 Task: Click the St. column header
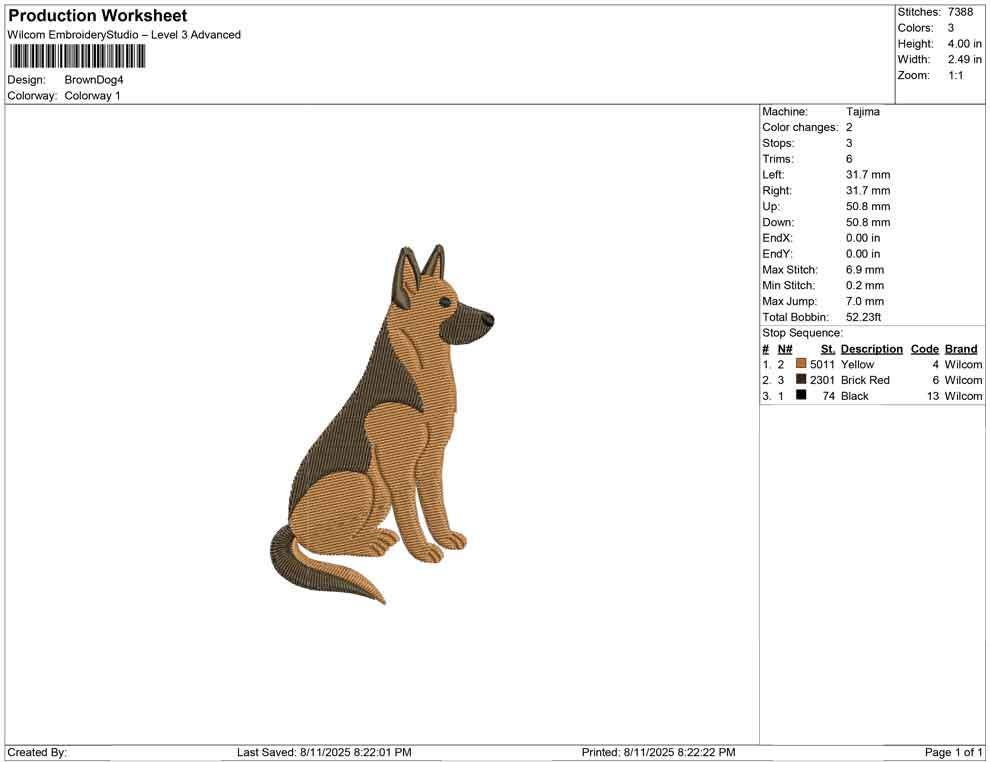coord(826,348)
